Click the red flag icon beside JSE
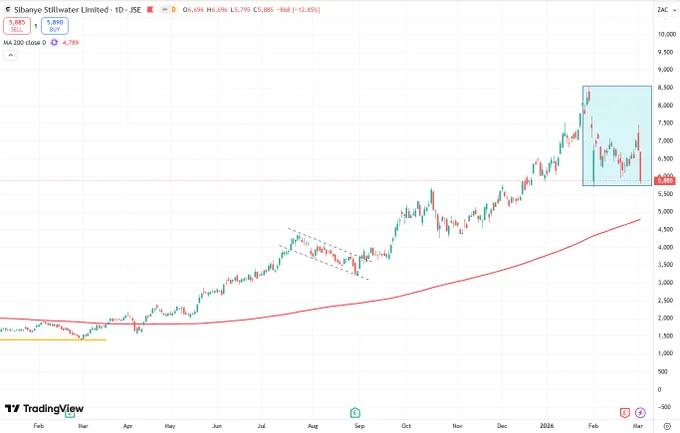 click(x=150, y=10)
